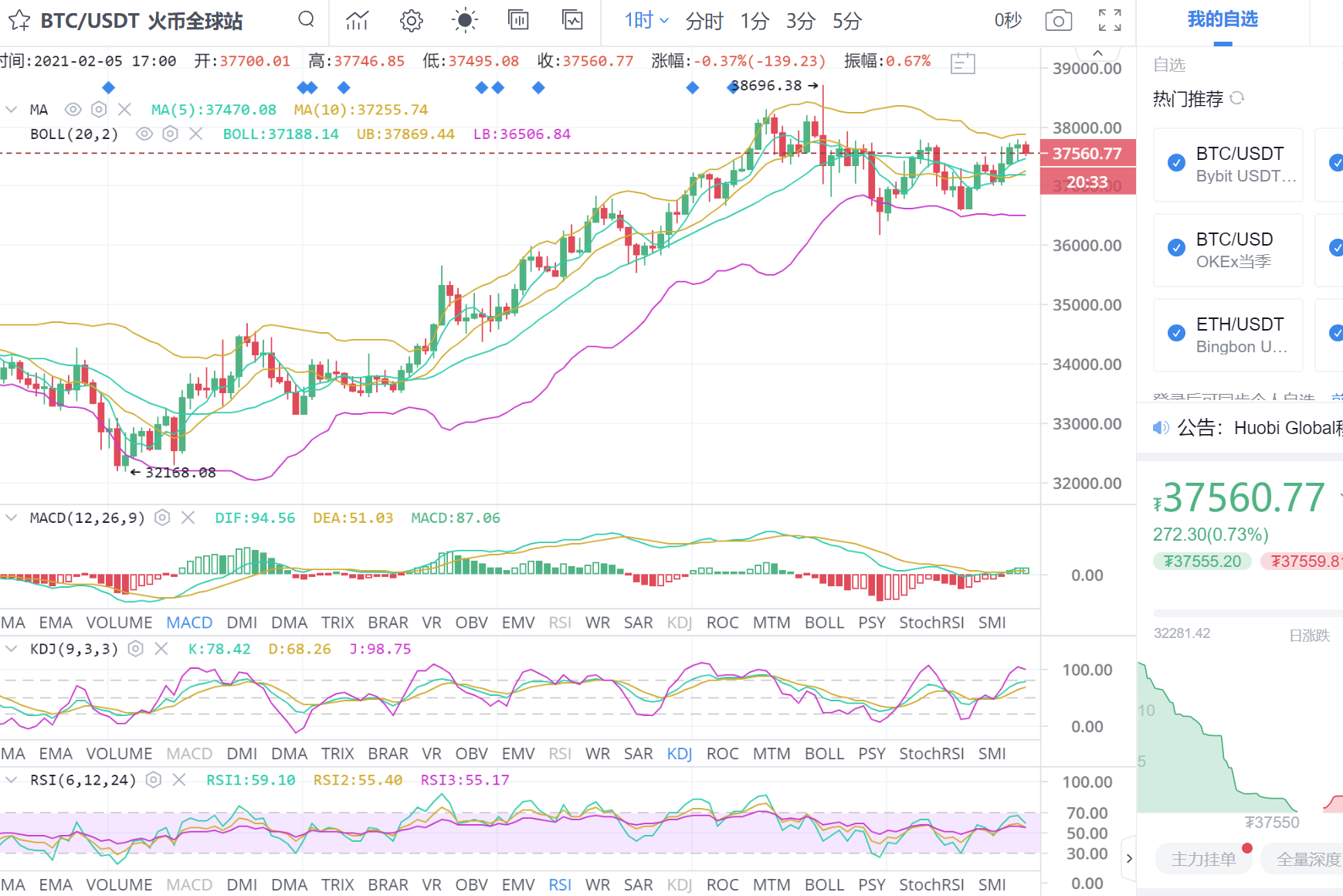Viewport: 1343px width, 896px height.
Task: Enter fullscreen chart mode
Action: click(x=1110, y=21)
